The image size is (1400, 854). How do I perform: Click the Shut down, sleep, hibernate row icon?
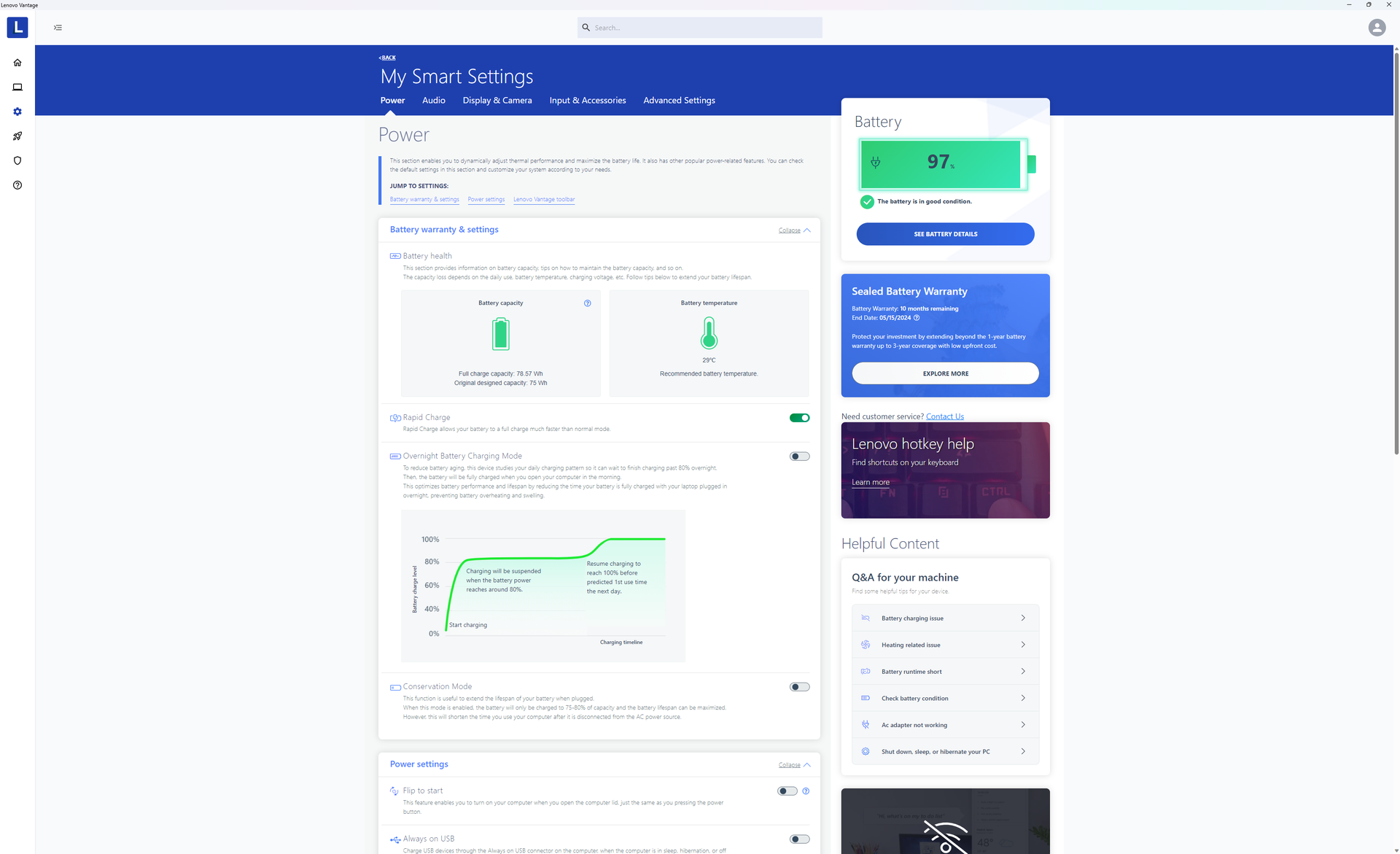tap(866, 752)
